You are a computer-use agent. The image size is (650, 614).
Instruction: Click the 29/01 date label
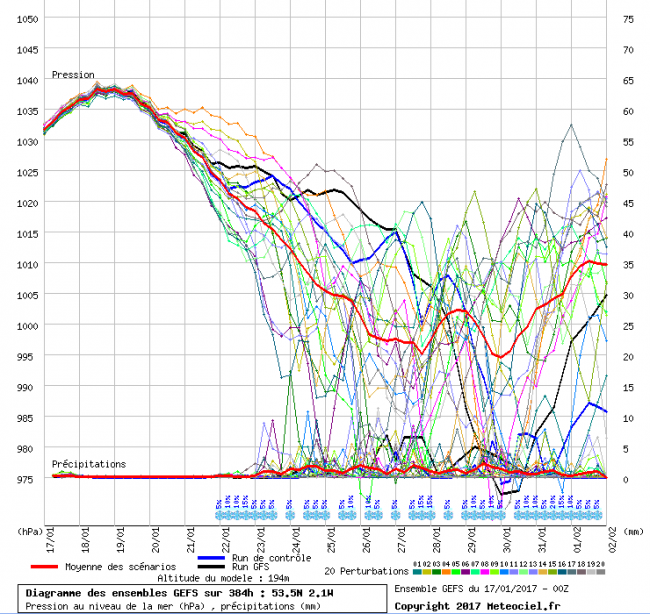472,540
